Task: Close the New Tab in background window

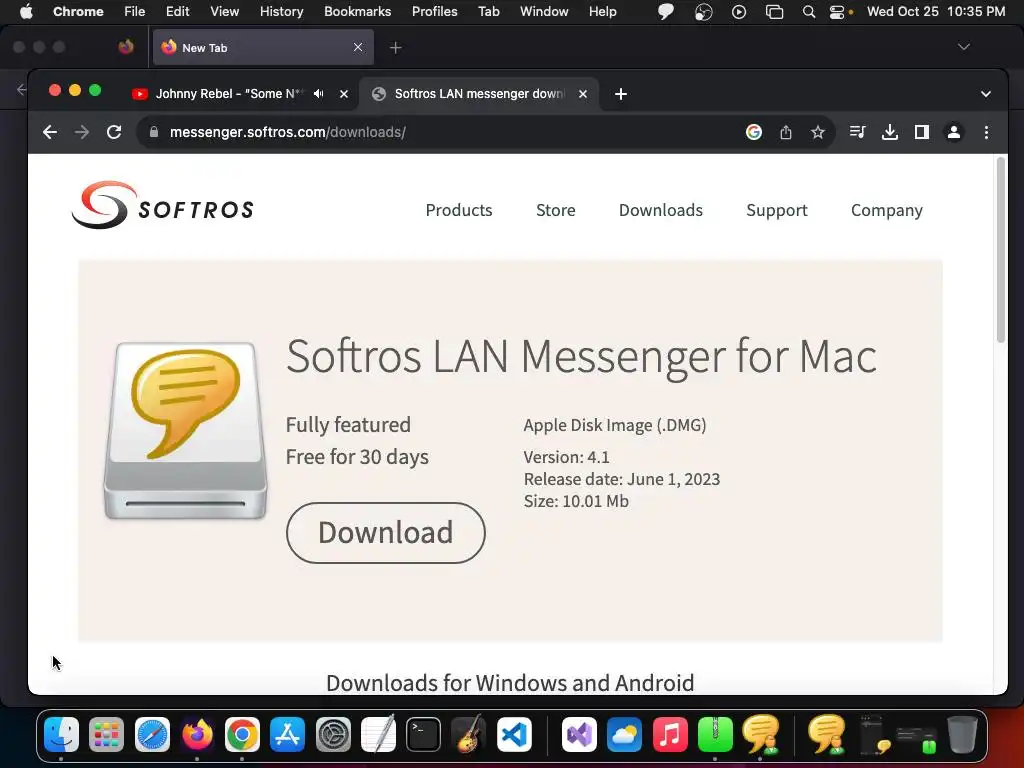Action: click(x=357, y=47)
